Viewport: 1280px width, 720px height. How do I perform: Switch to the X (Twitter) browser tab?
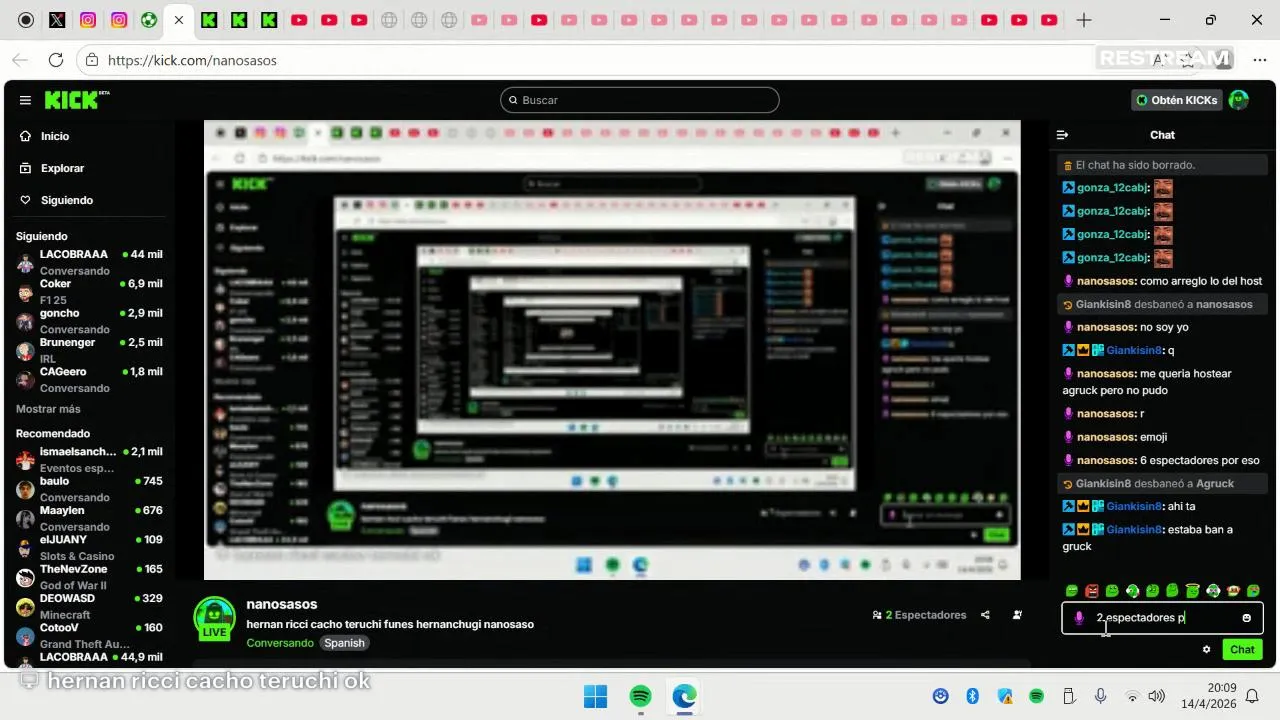pos(57,20)
